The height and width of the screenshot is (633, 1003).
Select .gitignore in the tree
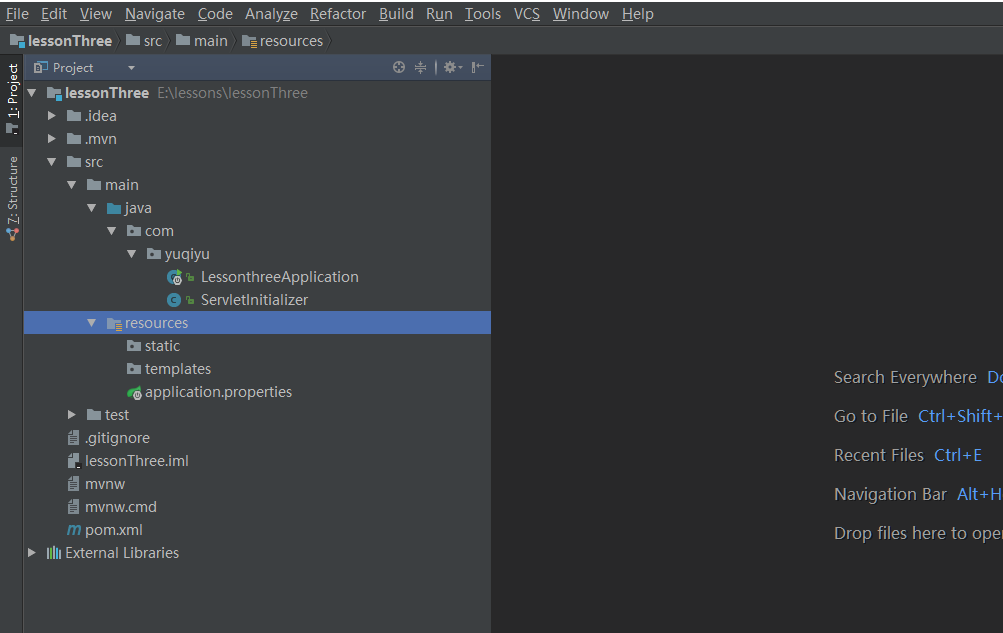pyautogui.click(x=118, y=438)
